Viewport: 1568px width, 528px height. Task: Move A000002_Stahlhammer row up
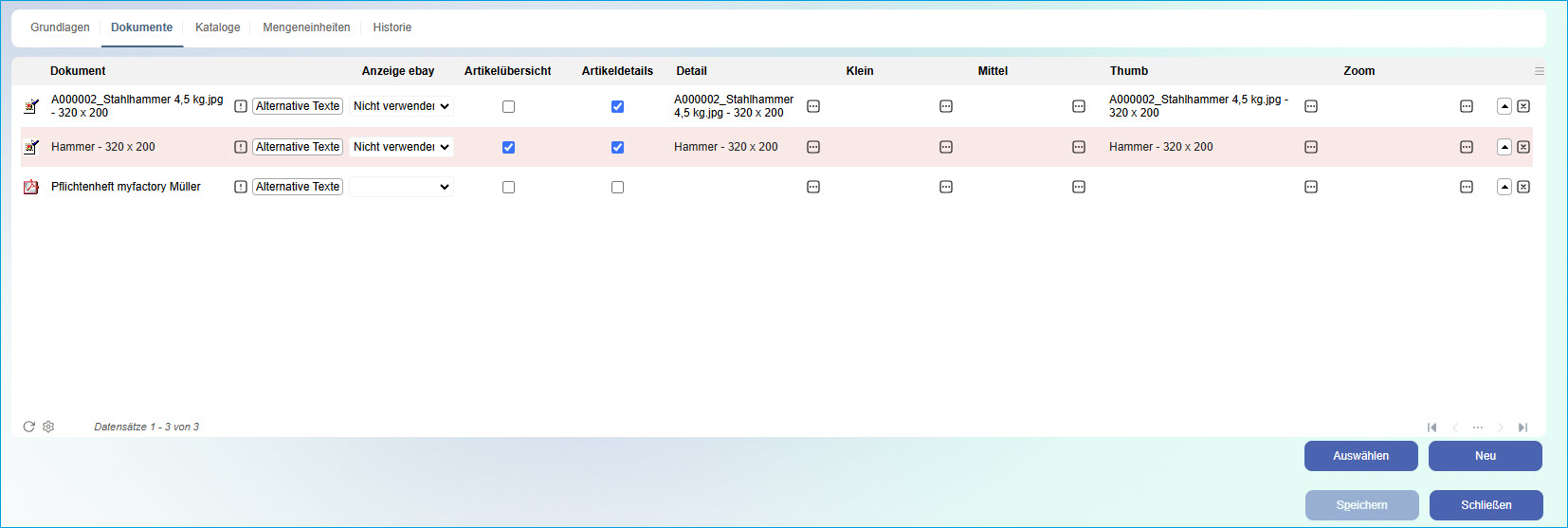tap(1504, 106)
